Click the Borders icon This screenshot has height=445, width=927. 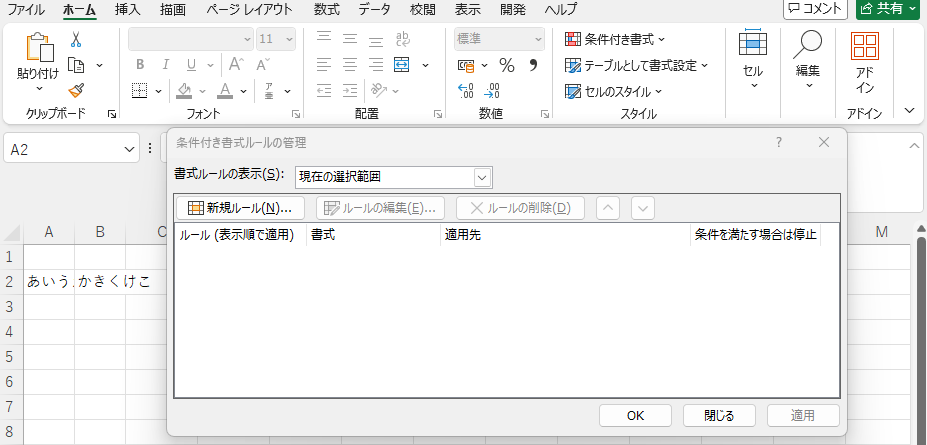point(140,90)
